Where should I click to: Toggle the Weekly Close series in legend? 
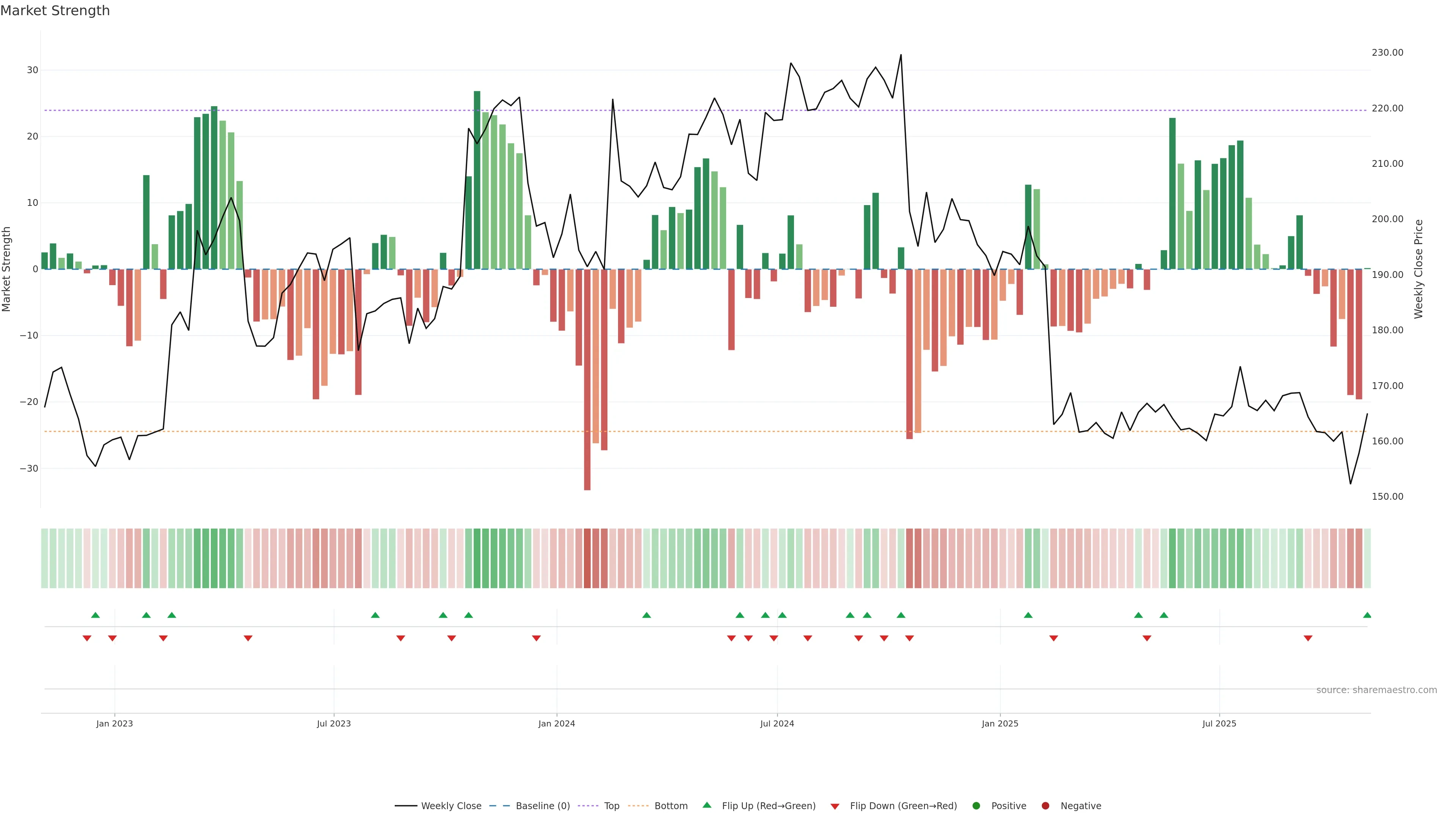pos(450,806)
